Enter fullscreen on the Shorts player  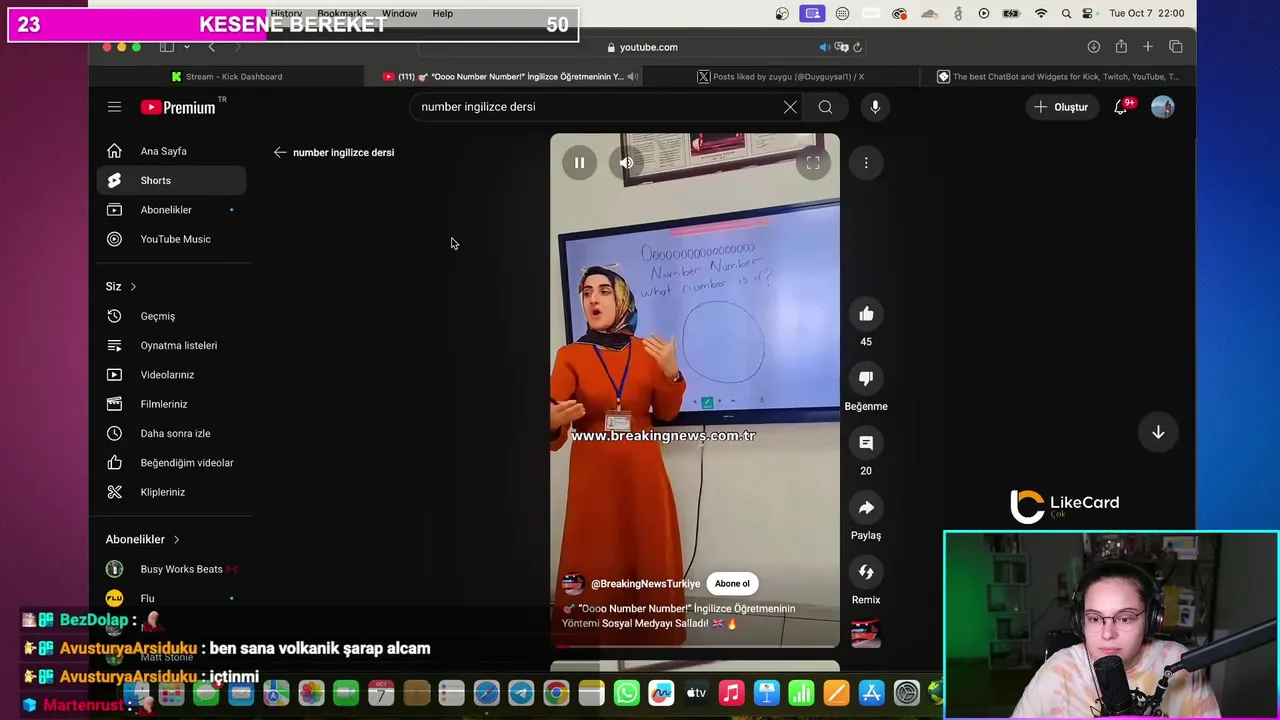[x=813, y=163]
